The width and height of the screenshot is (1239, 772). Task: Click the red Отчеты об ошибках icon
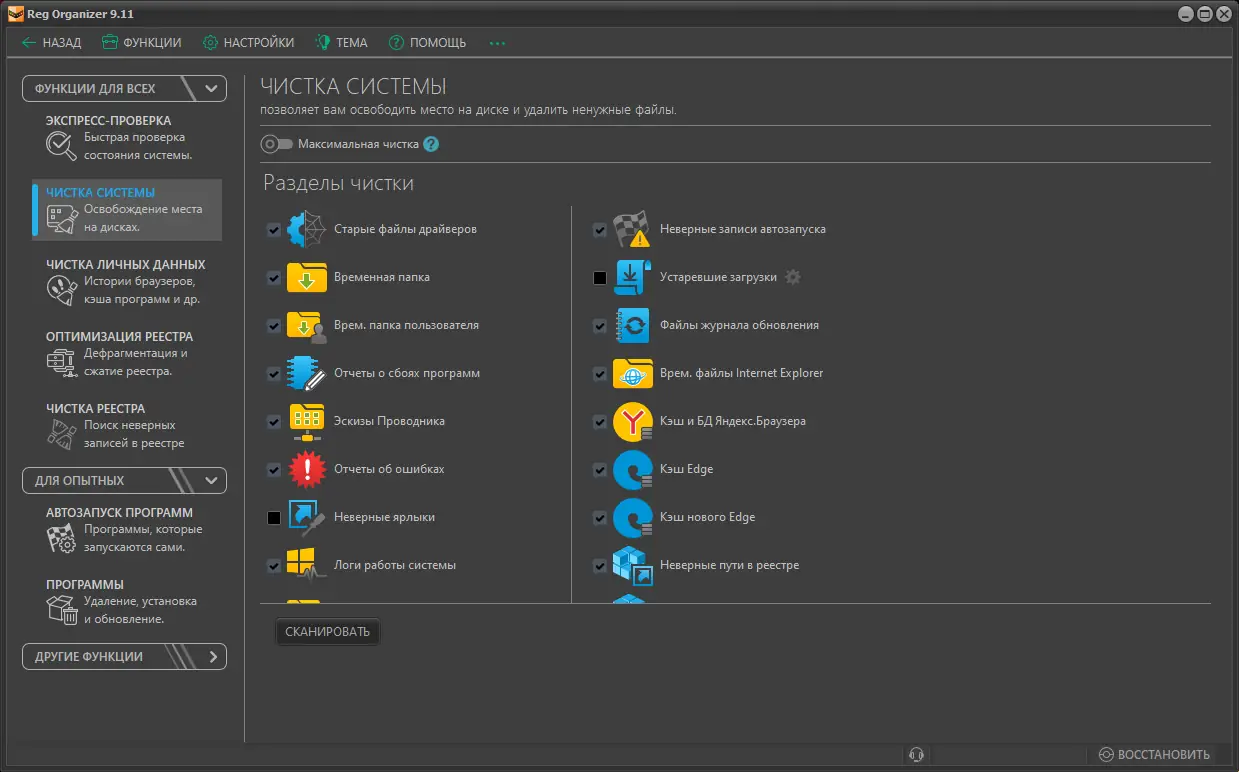[306, 469]
